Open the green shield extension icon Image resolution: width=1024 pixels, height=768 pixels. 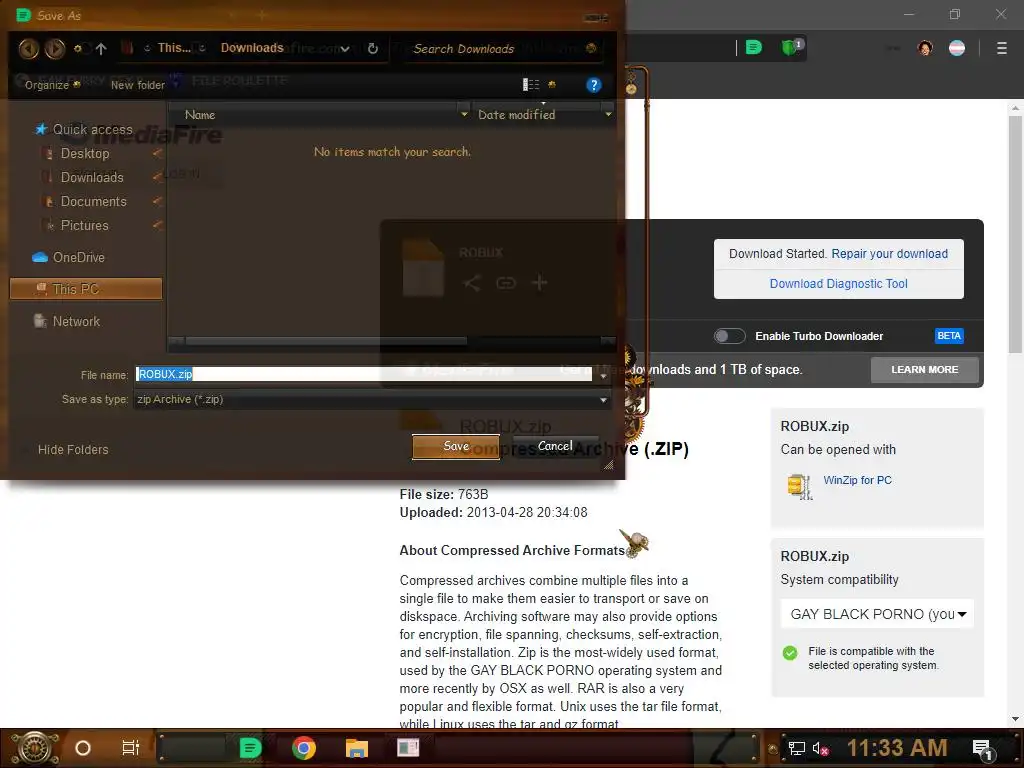(x=790, y=47)
